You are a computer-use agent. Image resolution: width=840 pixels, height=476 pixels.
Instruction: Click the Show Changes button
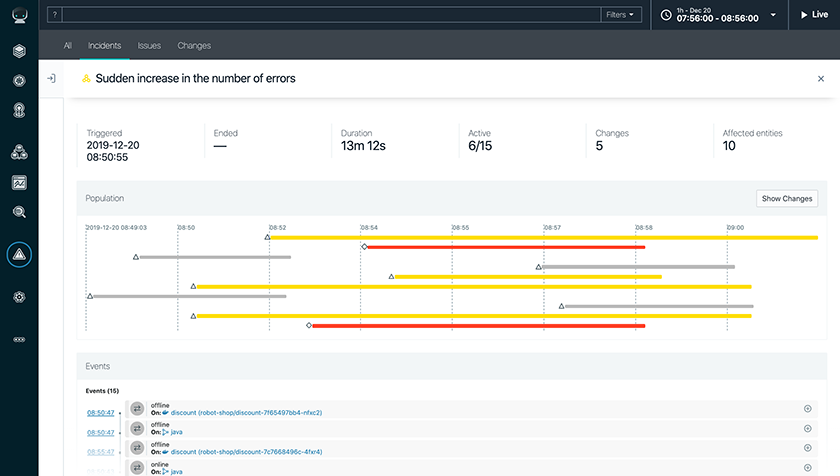point(787,199)
